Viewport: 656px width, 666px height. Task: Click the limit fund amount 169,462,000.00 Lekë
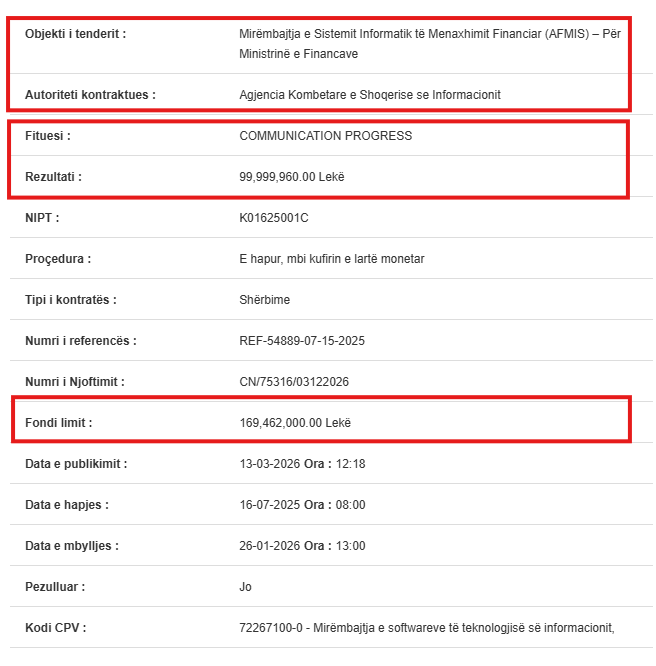295,423
